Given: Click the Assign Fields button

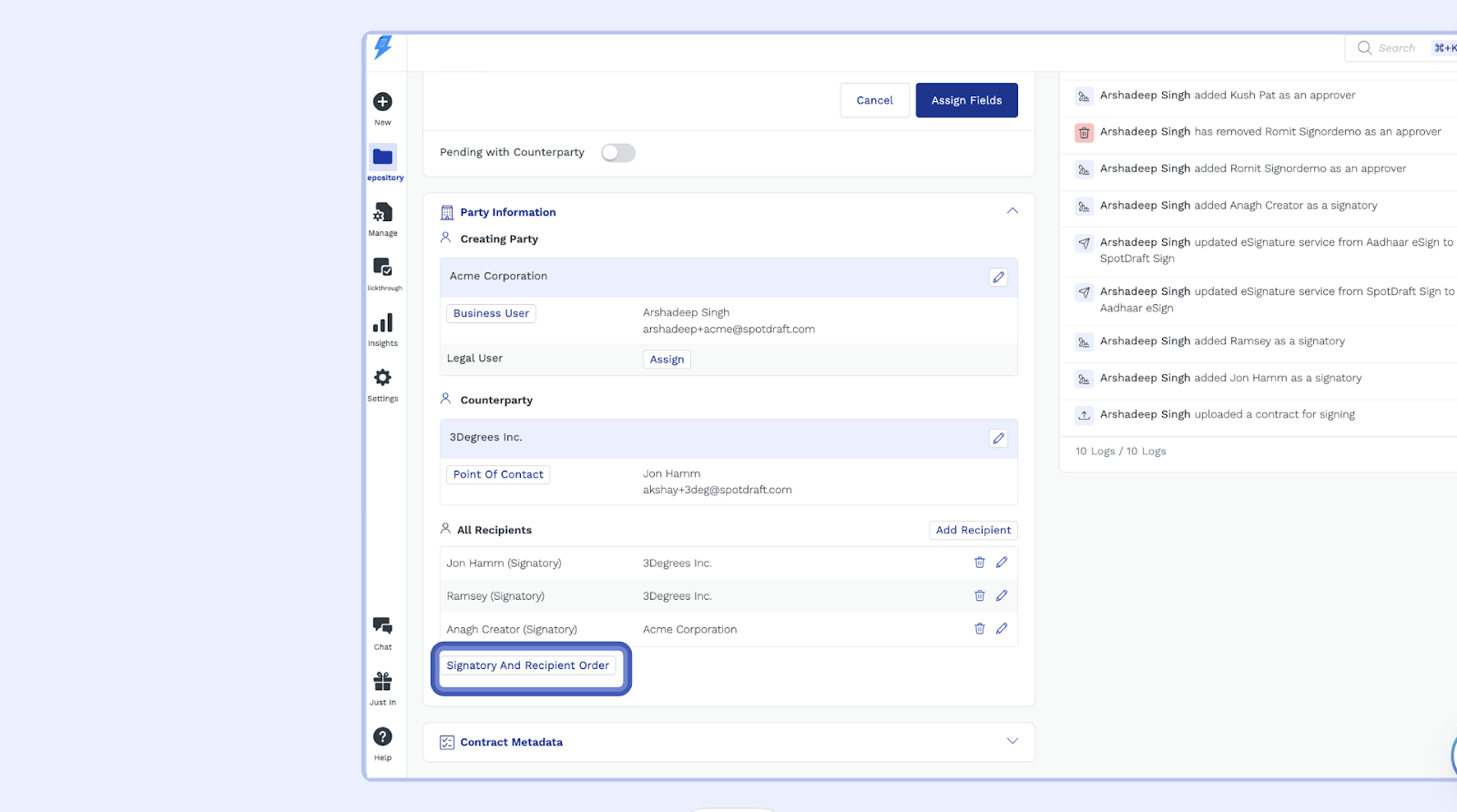Looking at the screenshot, I should click(x=966, y=100).
